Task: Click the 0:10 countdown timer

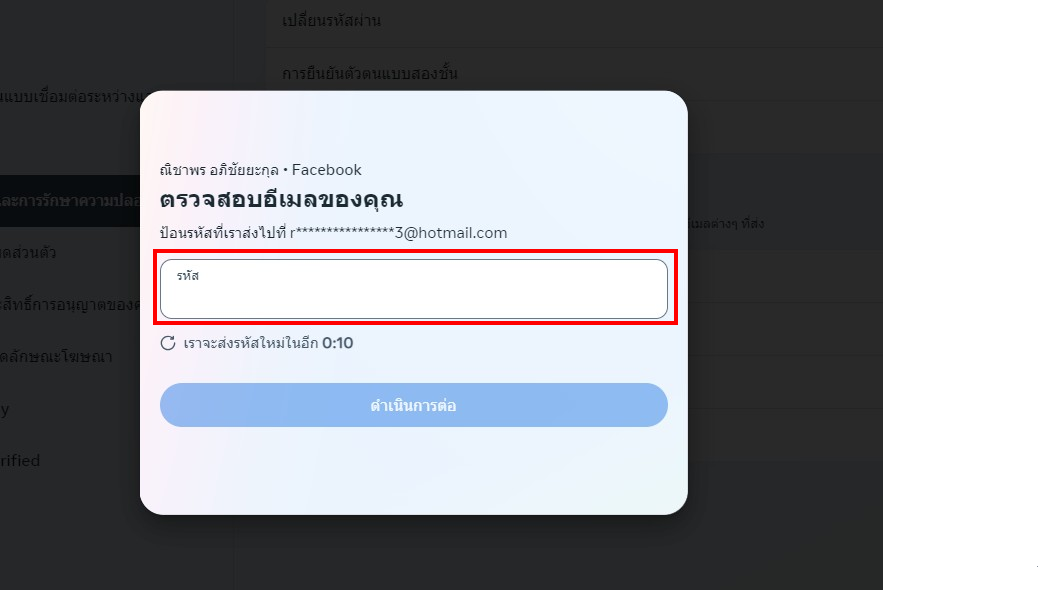Action: pyautogui.click(x=338, y=343)
